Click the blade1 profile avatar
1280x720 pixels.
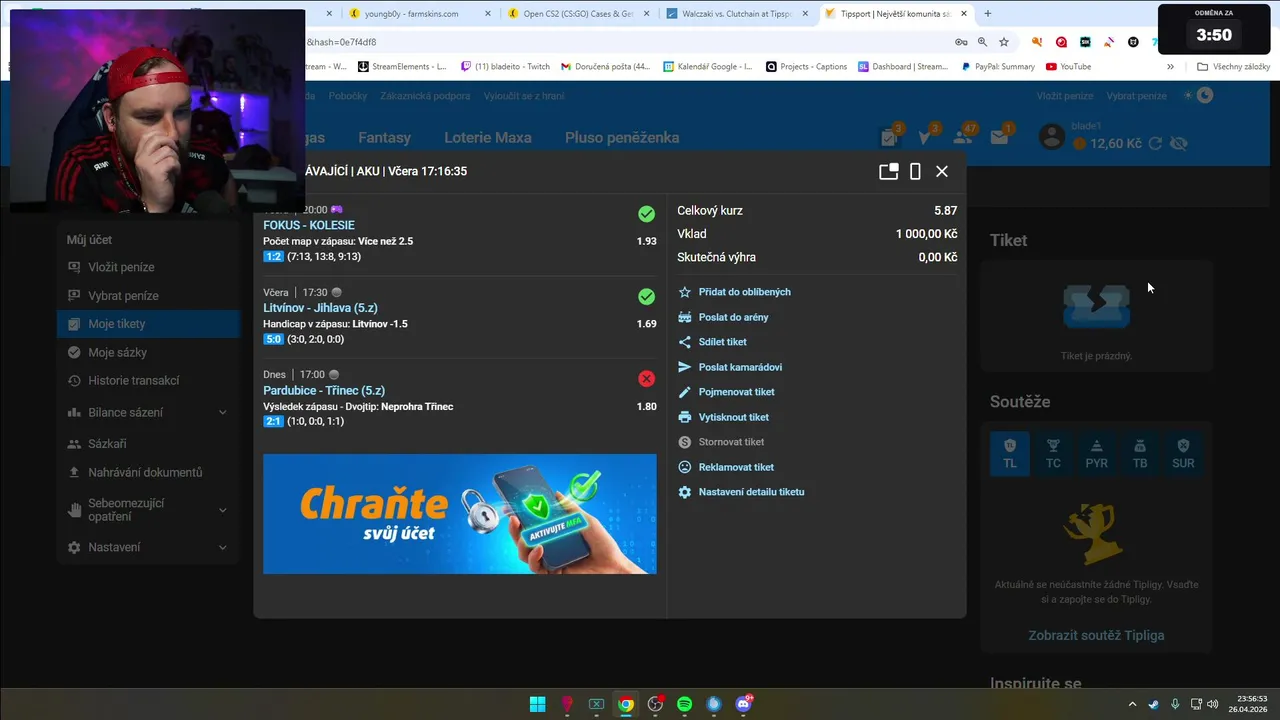1051,137
